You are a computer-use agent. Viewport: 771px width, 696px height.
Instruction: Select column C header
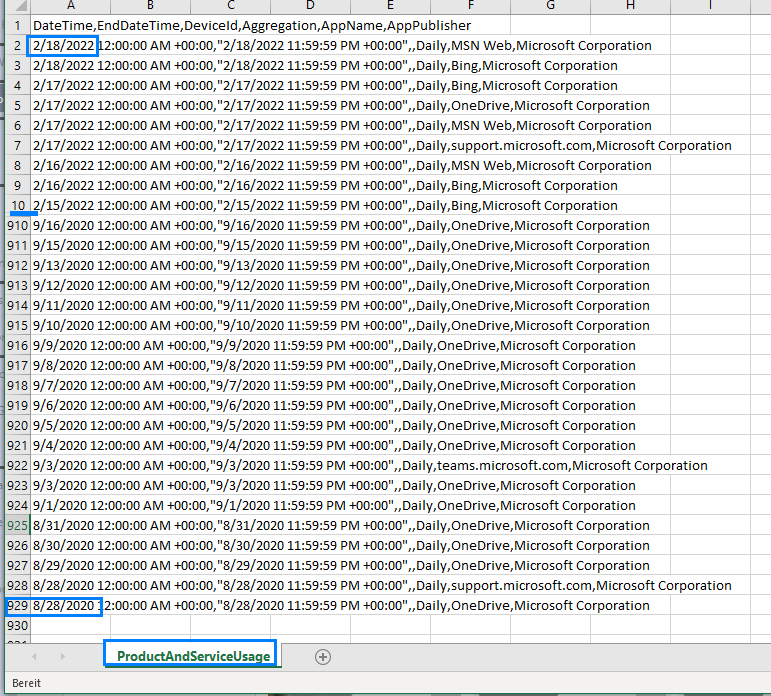[231, 6]
